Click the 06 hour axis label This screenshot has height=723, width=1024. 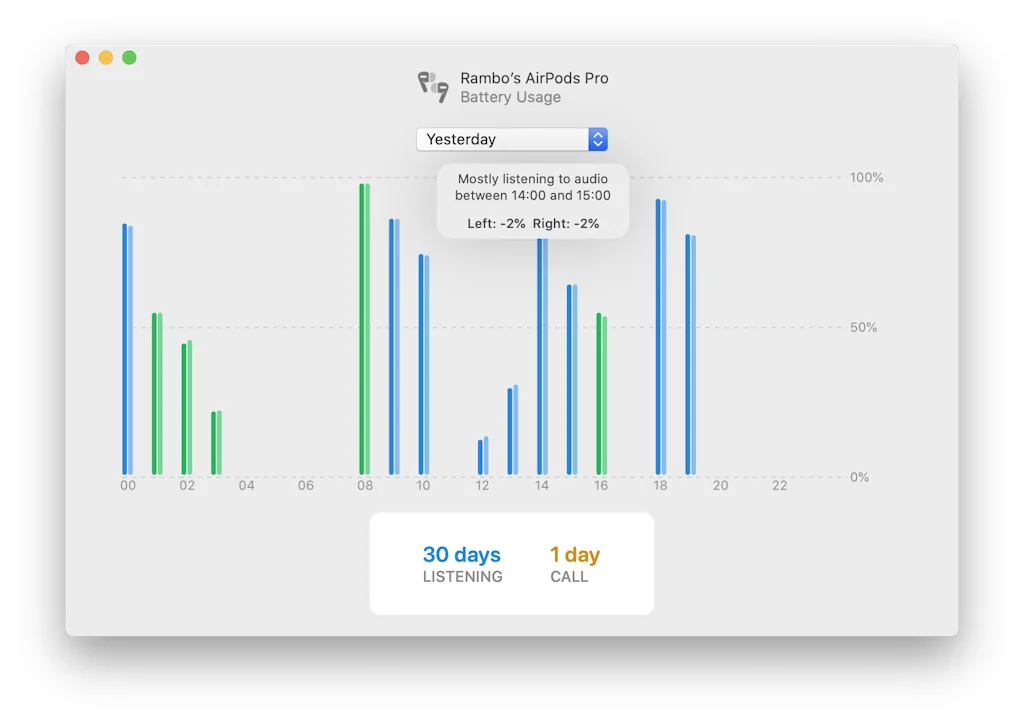tap(306, 485)
